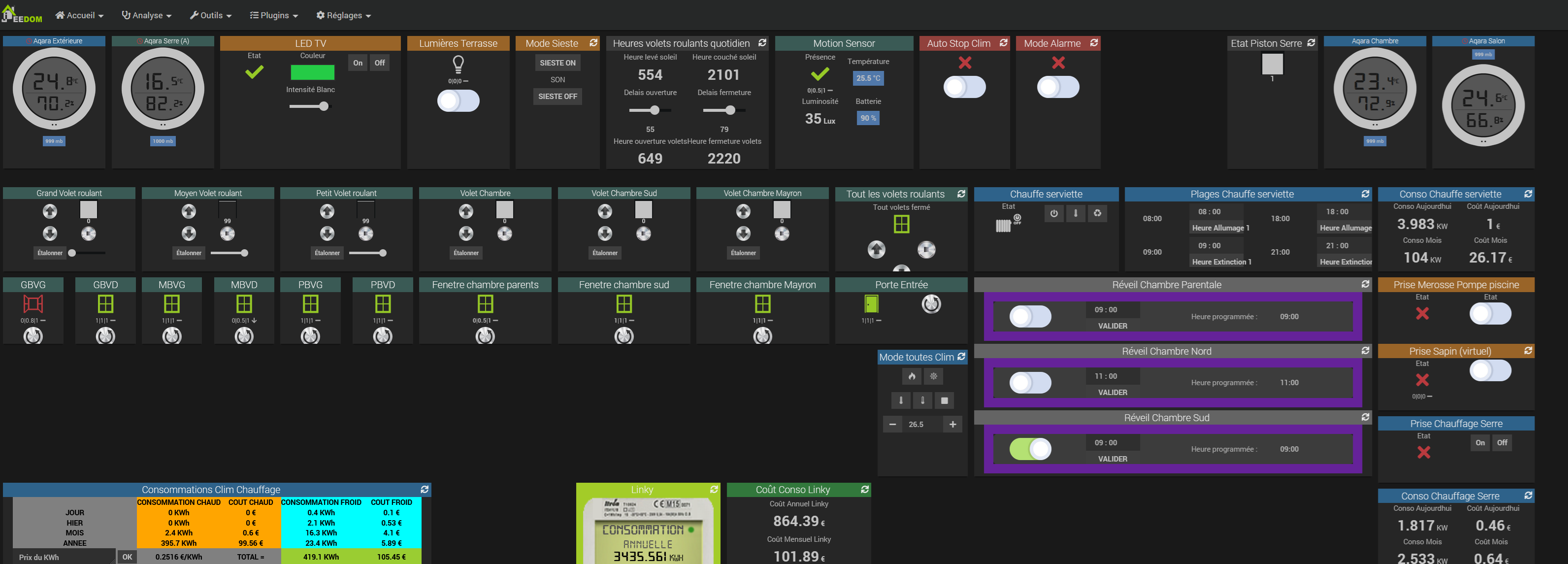Click the flame heating mode icon in Mode toutes Clim

pyautogui.click(x=911, y=376)
